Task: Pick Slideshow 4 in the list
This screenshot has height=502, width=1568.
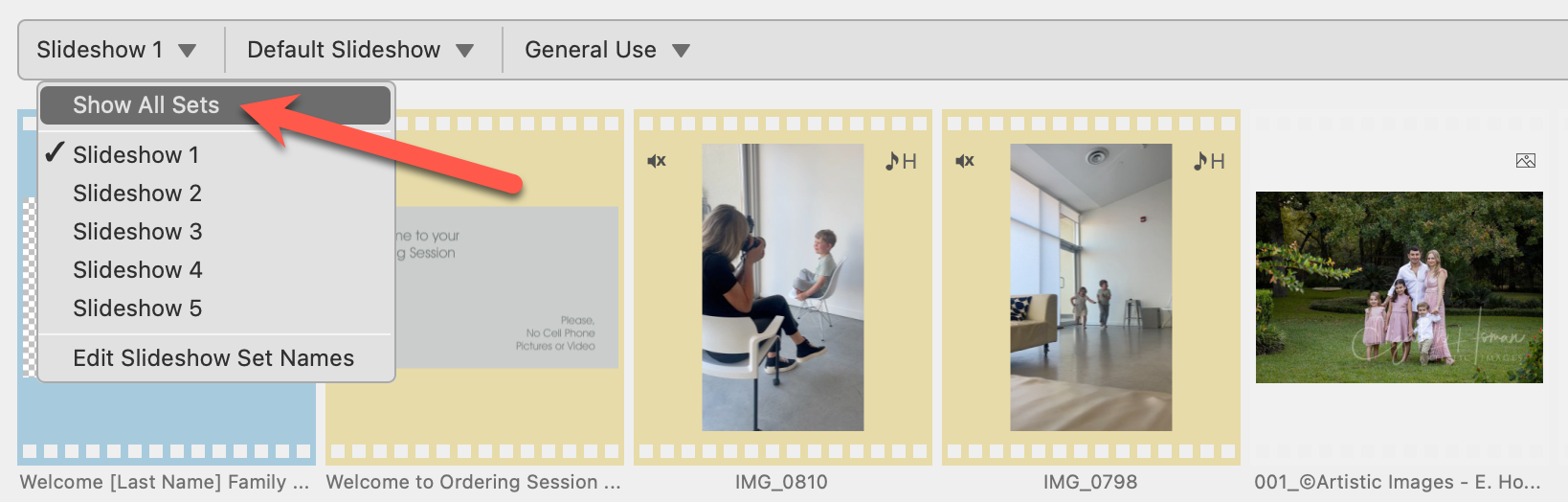Action: (x=137, y=270)
